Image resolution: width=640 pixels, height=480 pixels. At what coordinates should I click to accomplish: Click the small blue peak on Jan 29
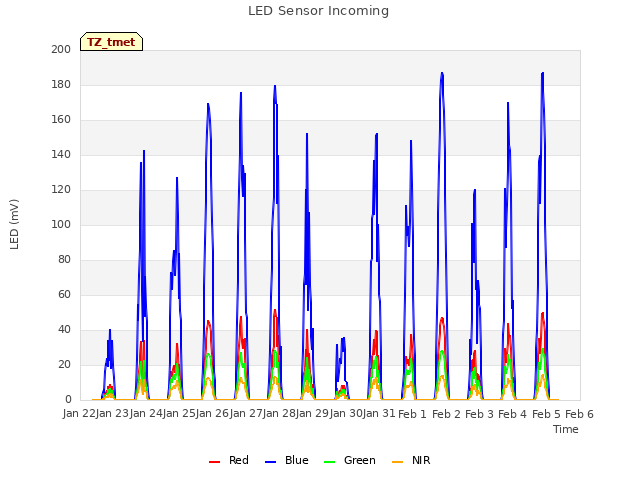click(x=343, y=338)
